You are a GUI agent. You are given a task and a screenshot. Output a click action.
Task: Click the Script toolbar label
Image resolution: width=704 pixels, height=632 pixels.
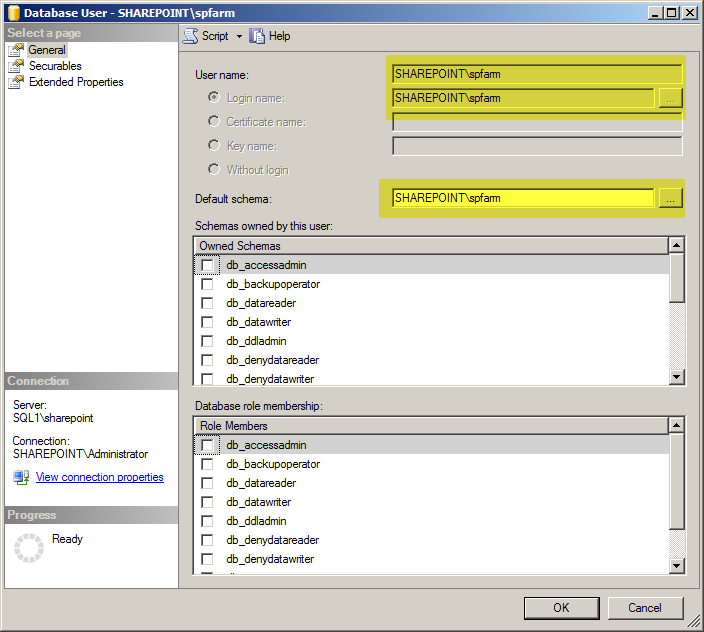click(x=215, y=36)
